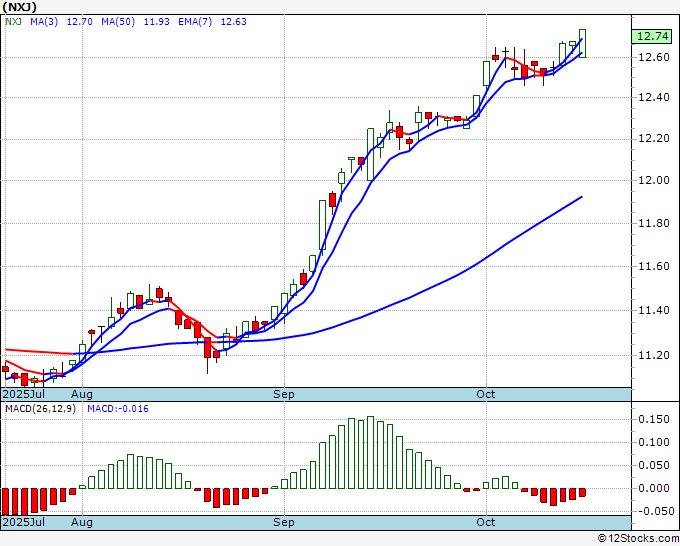Click the EMA(7) legend label
This screenshot has height=546, width=680.
pyautogui.click(x=195, y=21)
